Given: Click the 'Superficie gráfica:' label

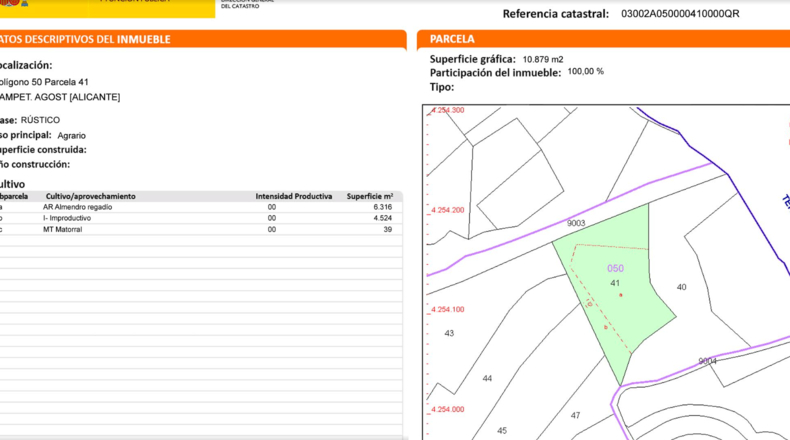Looking at the screenshot, I should (473, 59).
